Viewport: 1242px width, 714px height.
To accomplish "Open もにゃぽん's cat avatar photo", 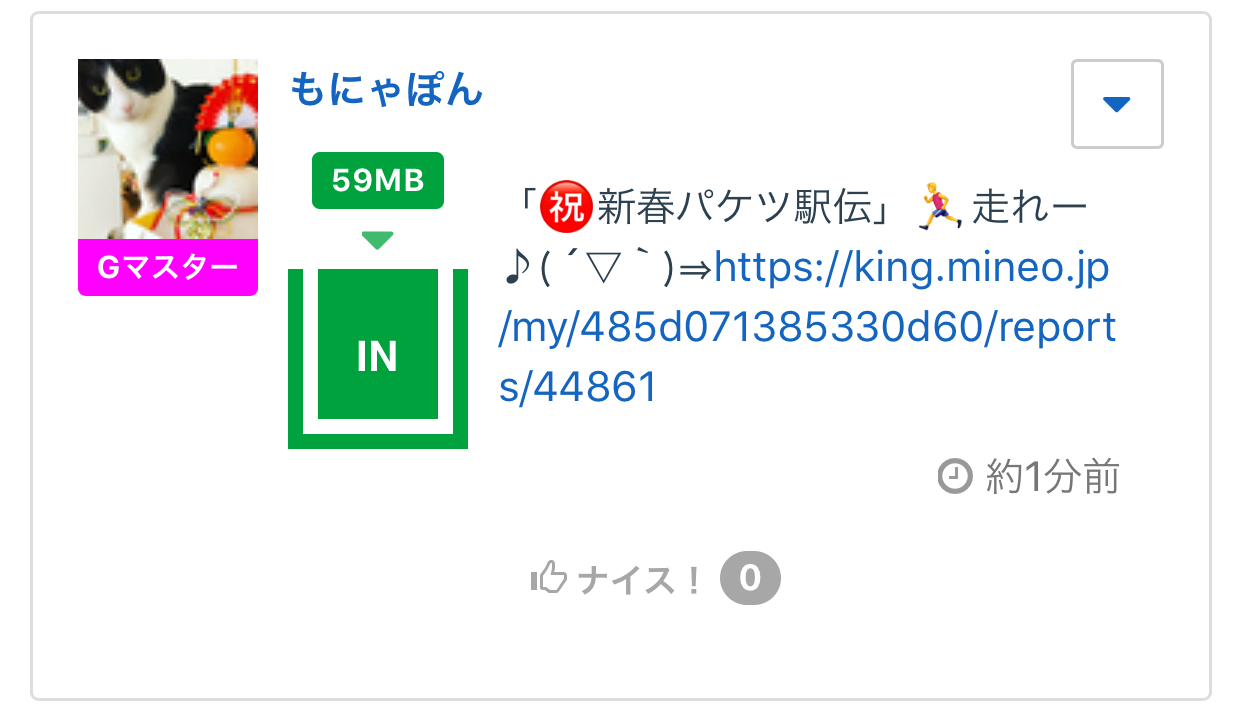I will pyautogui.click(x=167, y=149).
